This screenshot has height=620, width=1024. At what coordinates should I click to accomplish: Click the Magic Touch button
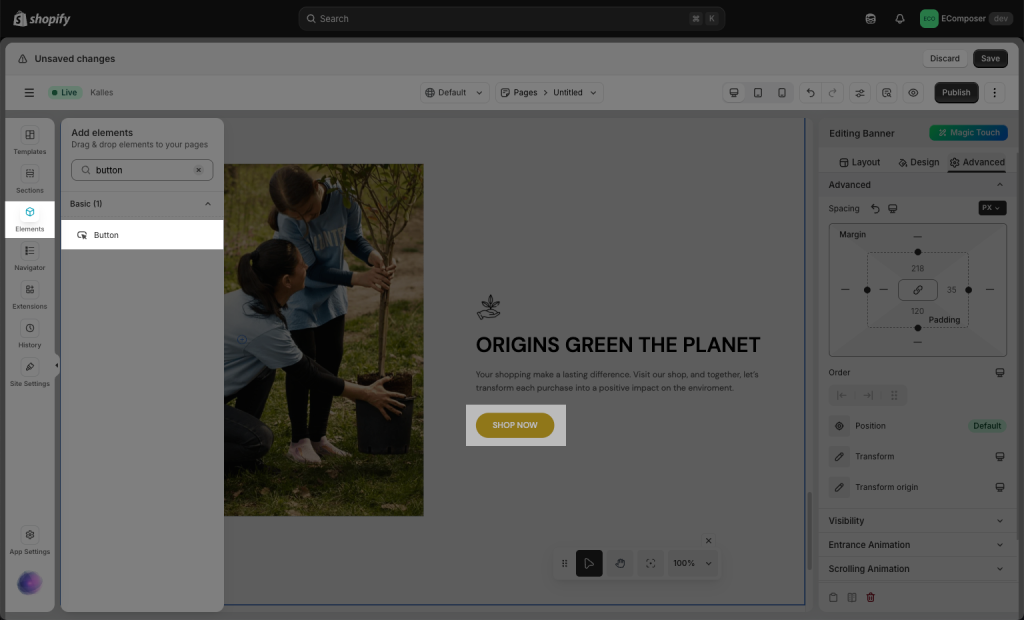tap(968, 133)
